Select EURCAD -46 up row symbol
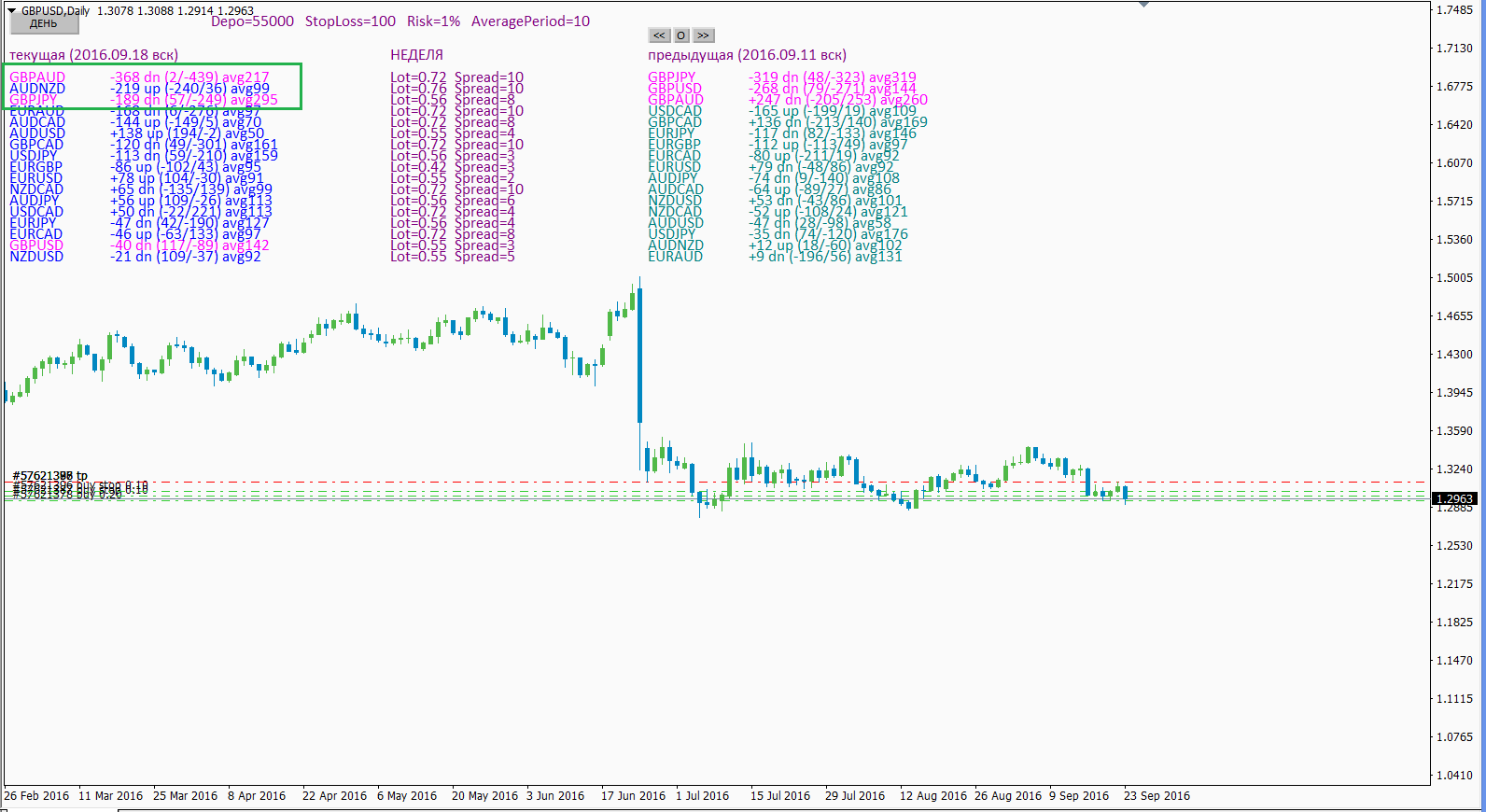Image resolution: width=1486 pixels, height=812 pixels. (36, 234)
